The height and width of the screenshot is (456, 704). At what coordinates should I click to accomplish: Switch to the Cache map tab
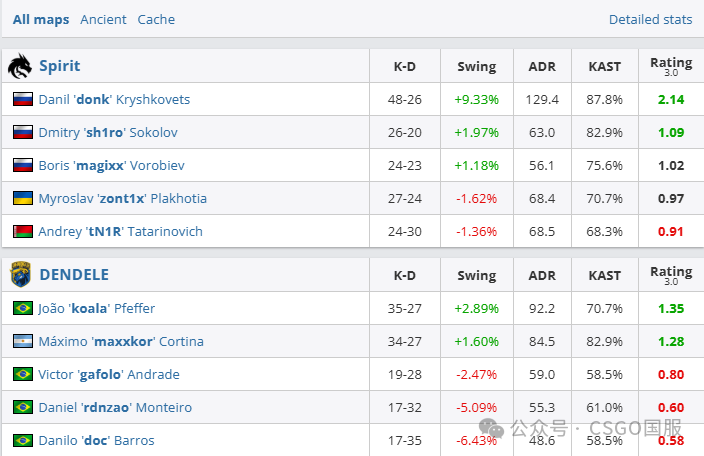click(x=156, y=19)
